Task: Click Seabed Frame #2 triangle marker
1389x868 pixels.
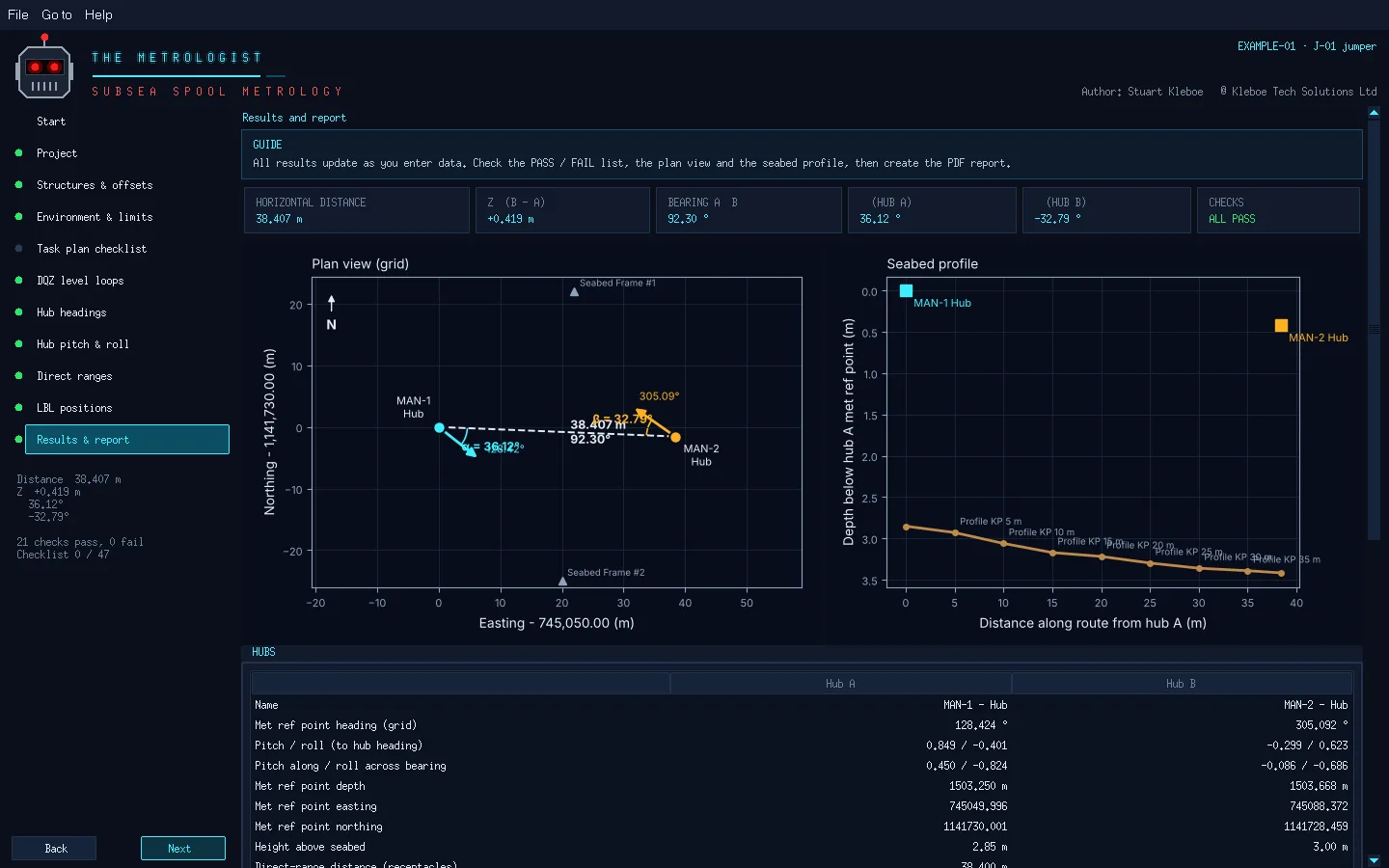Action: coord(562,581)
